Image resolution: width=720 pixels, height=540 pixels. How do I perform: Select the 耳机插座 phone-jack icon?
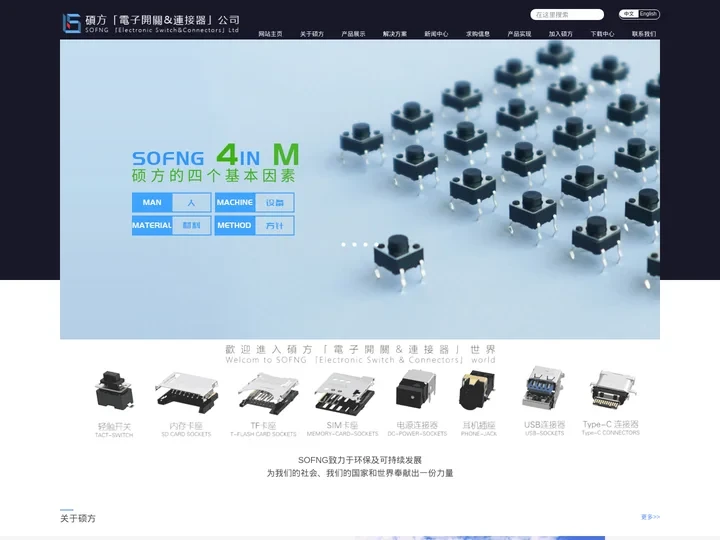point(478,403)
